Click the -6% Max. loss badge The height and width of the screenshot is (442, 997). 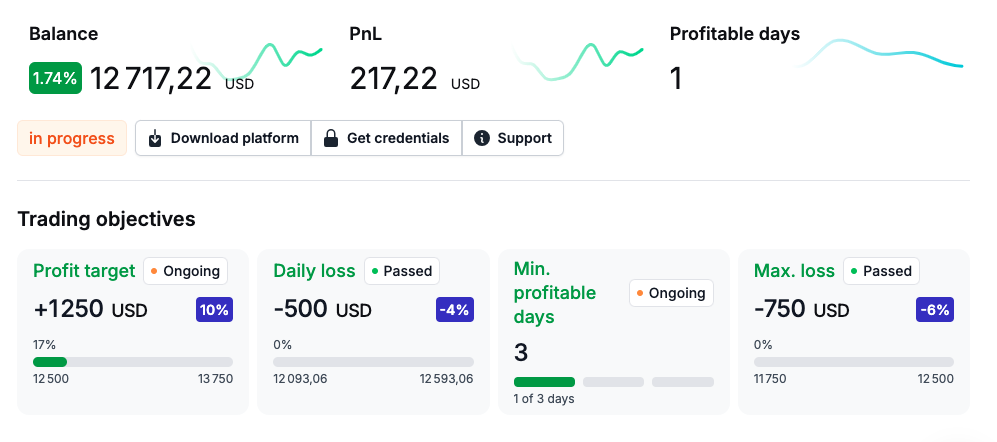[934, 310]
